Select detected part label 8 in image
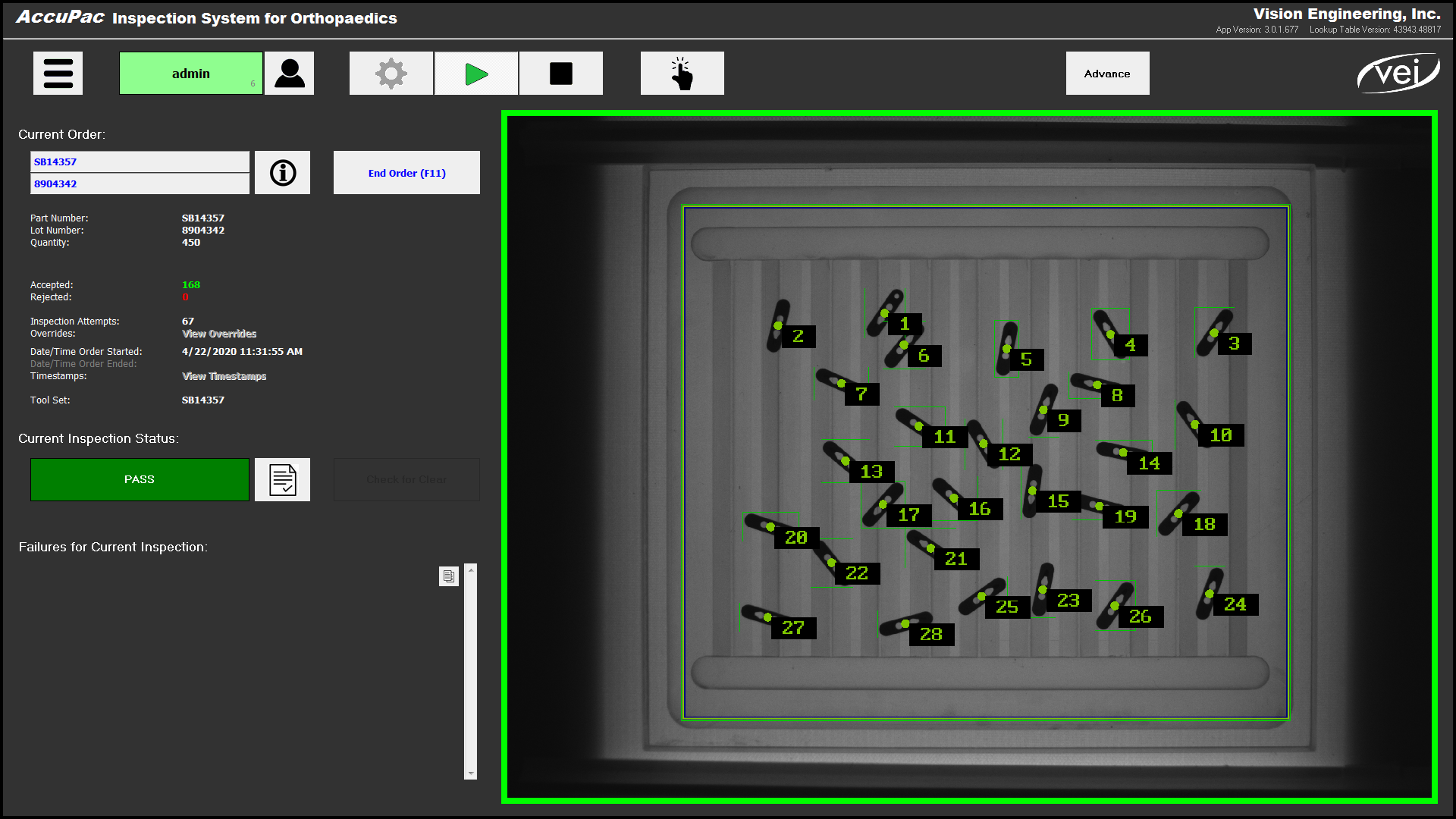Screen dimensions: 1456x819 tap(1117, 396)
